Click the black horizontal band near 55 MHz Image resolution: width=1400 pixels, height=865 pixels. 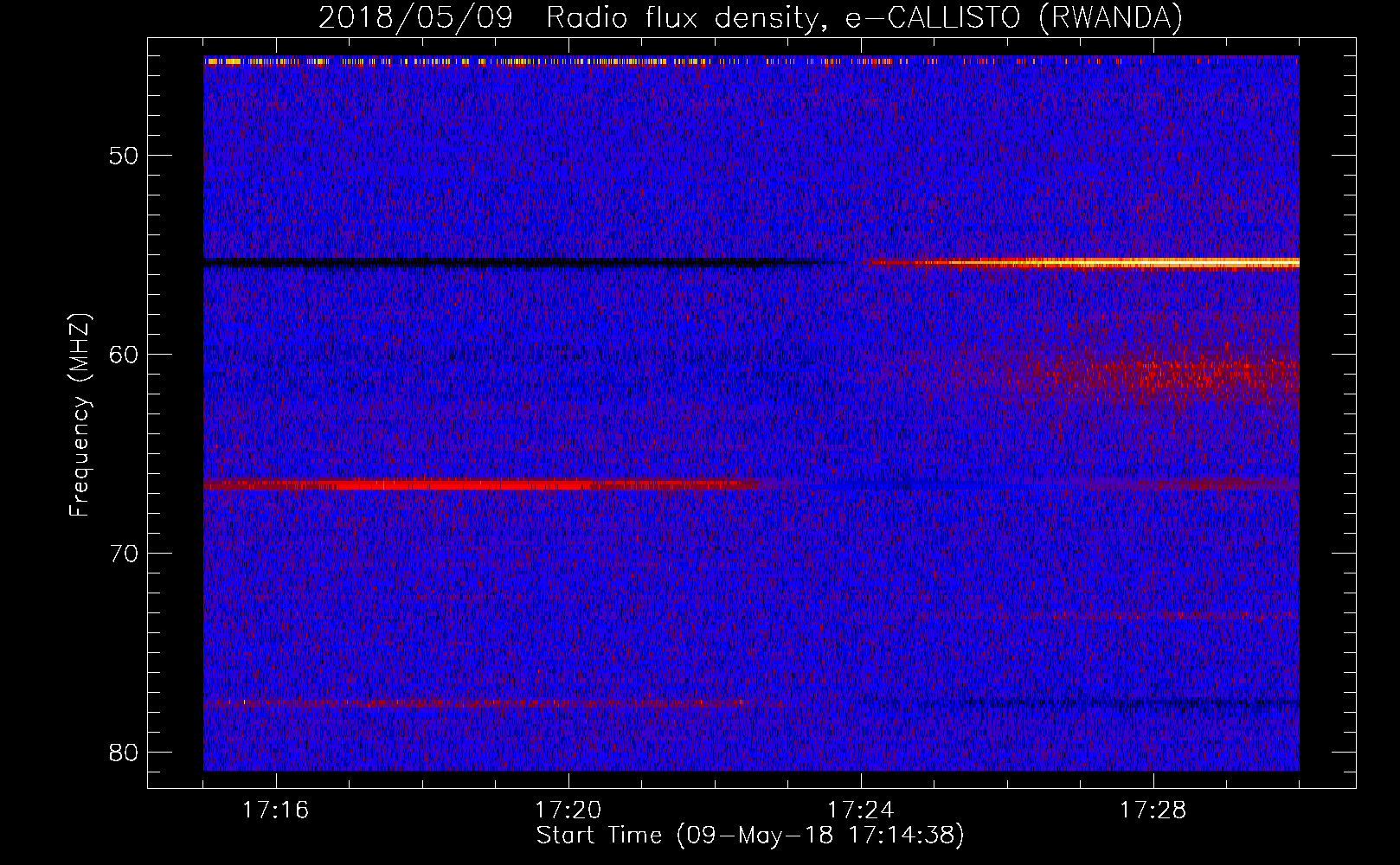pos(523,261)
